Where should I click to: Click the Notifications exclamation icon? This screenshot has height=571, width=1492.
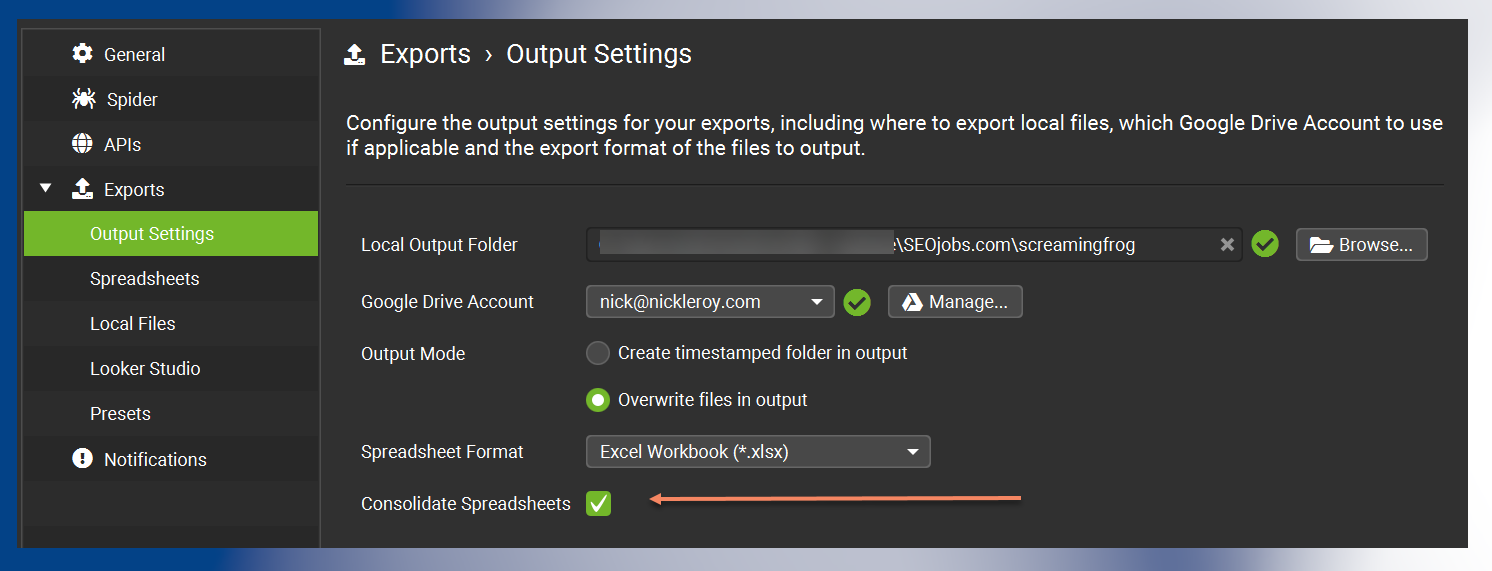(x=82, y=459)
